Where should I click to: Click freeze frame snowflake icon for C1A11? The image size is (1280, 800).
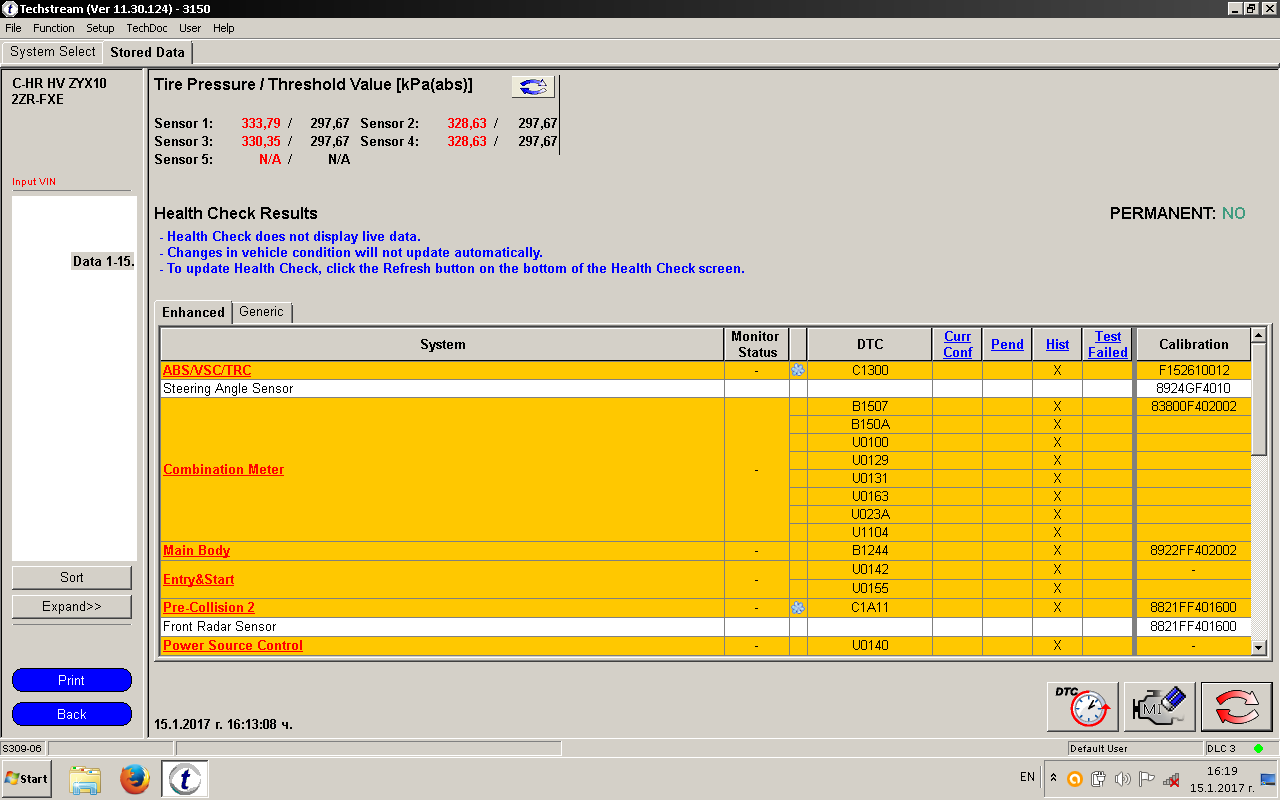(798, 607)
